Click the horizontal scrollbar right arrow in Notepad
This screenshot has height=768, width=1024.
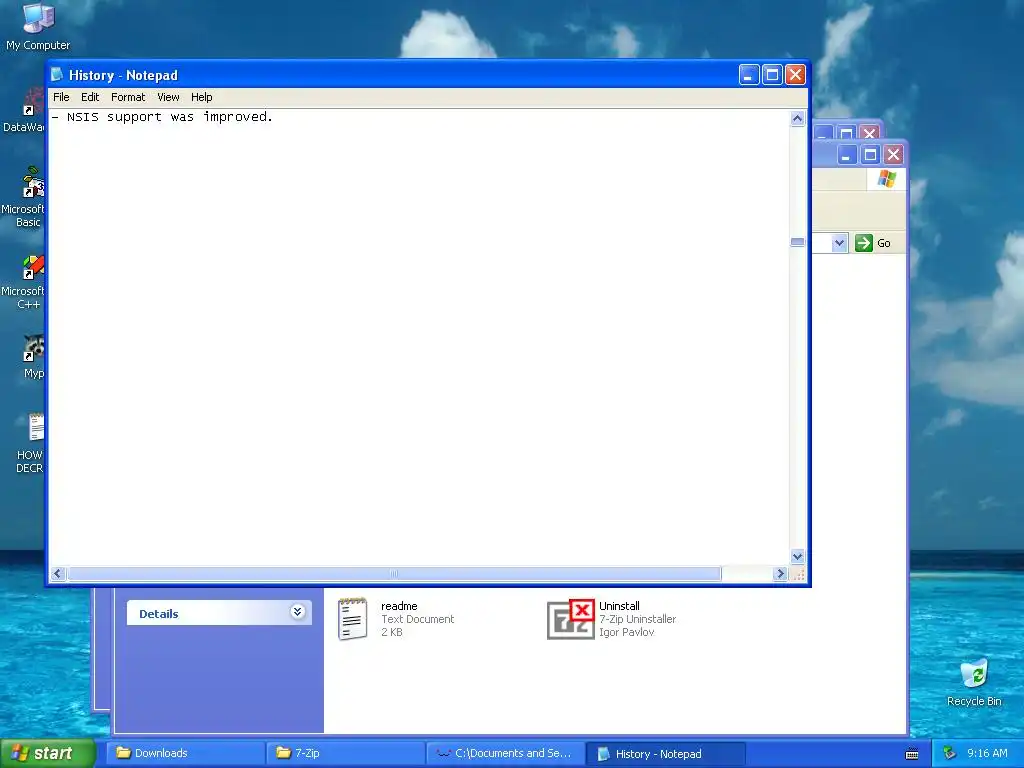[x=780, y=573]
